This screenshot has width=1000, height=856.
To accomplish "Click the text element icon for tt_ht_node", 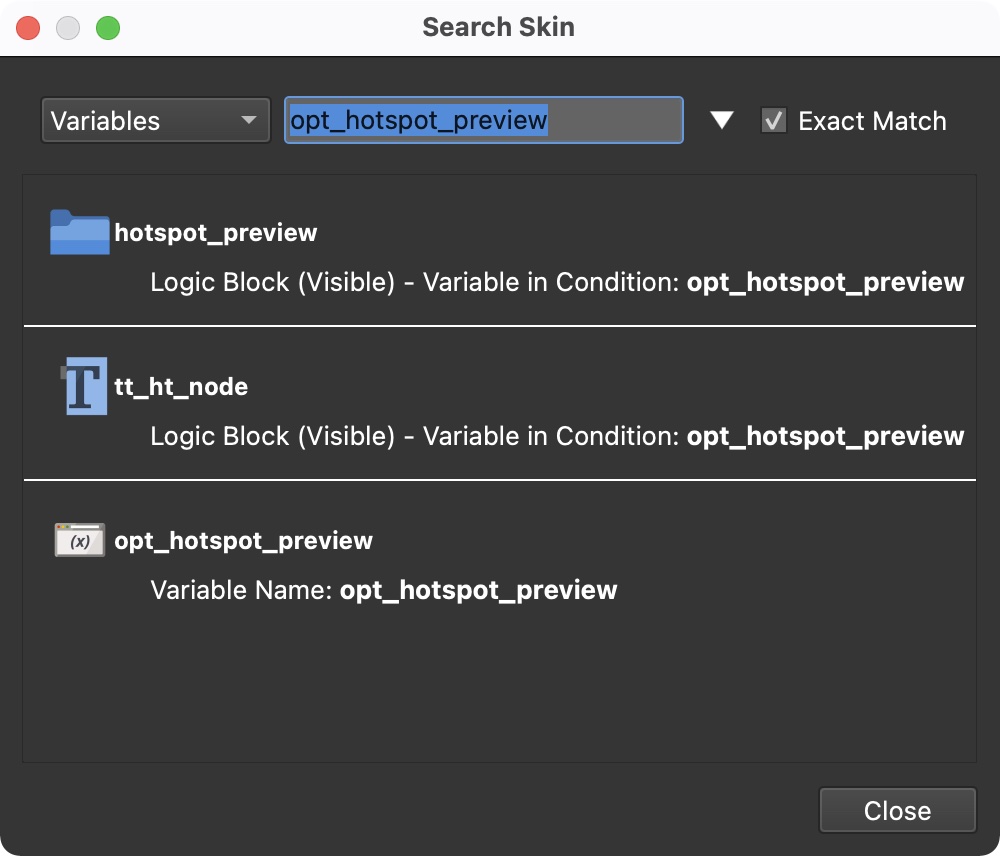I will click(83, 386).
